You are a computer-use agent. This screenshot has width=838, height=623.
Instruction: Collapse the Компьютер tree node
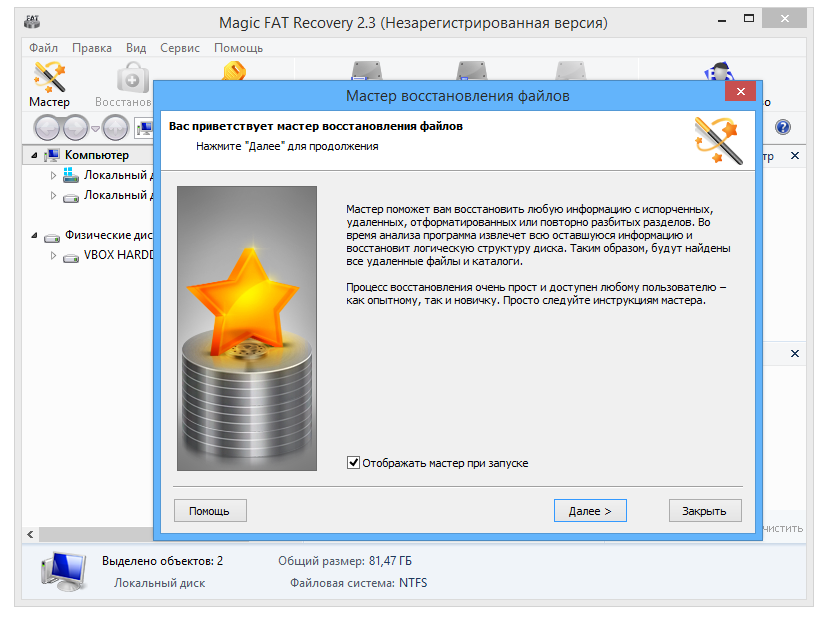tap(34, 155)
